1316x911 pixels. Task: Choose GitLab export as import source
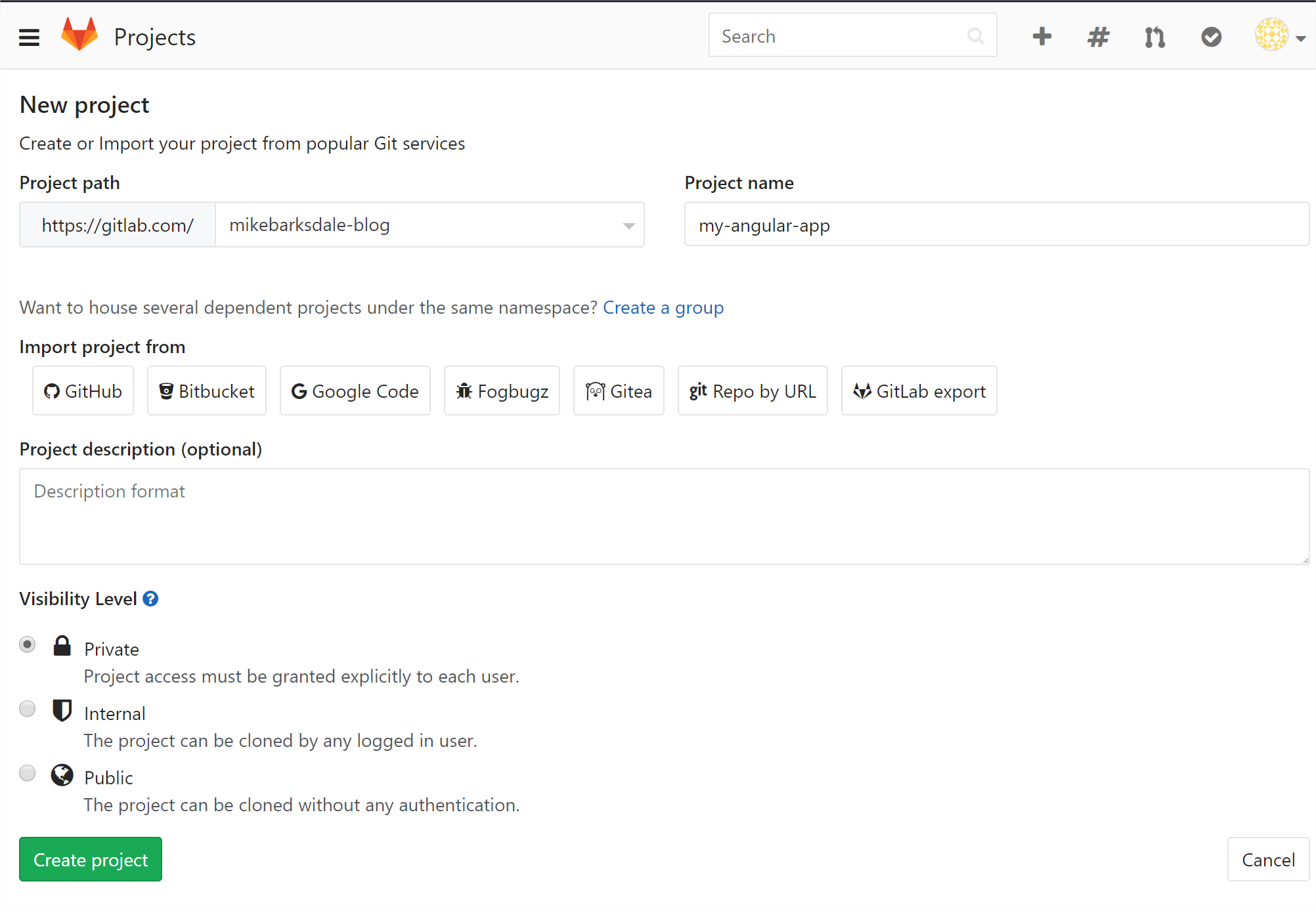pos(919,391)
